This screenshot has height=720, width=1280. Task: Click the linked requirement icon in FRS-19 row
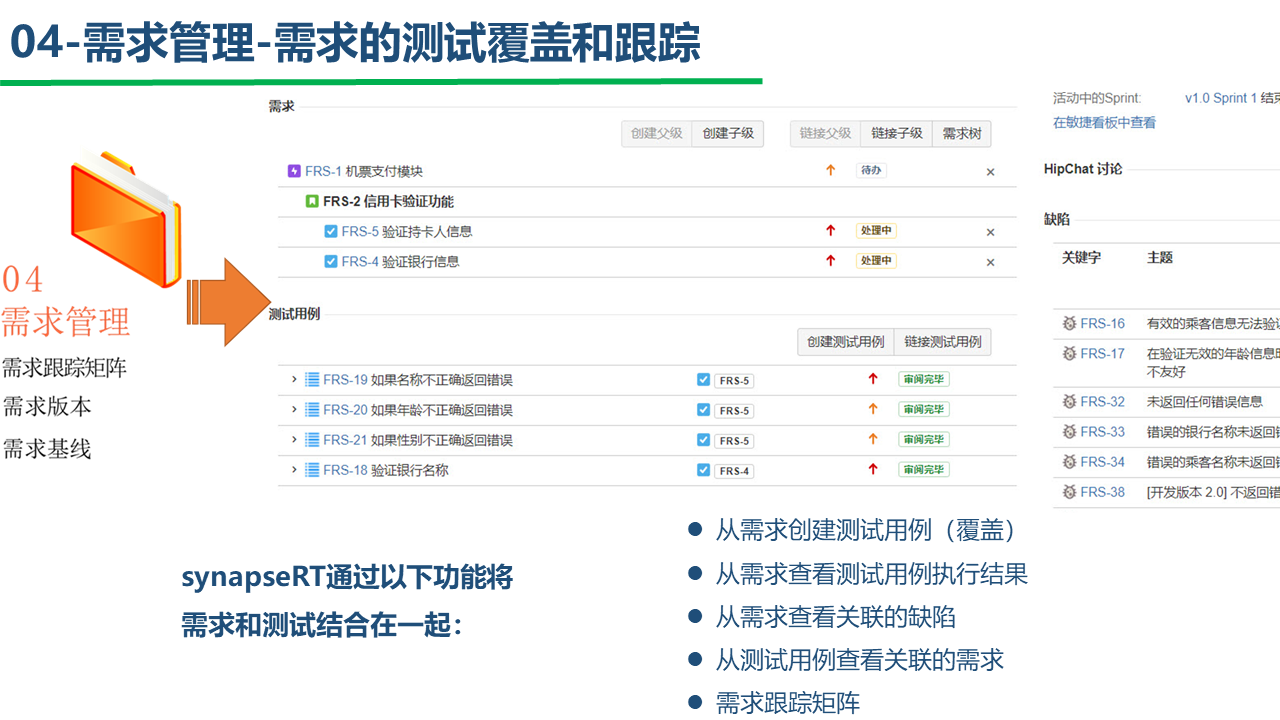click(703, 380)
